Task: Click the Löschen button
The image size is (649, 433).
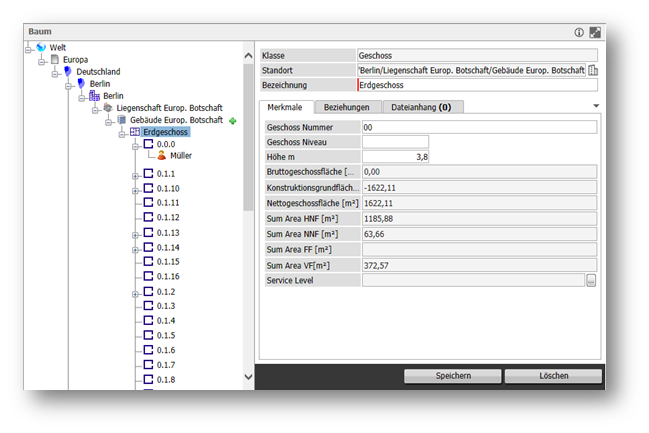Action: pos(553,376)
